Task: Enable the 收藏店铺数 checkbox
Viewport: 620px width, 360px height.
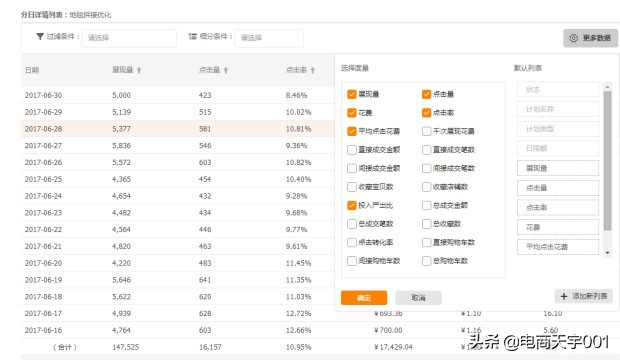Action: [426, 187]
